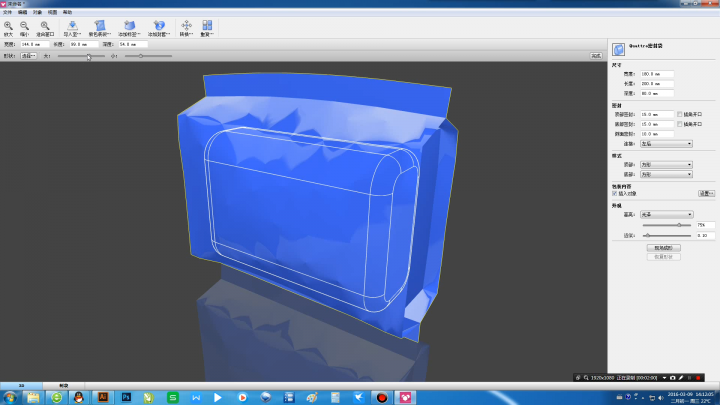Click the blue flag-shaped toolbar icon

(x=100, y=26)
